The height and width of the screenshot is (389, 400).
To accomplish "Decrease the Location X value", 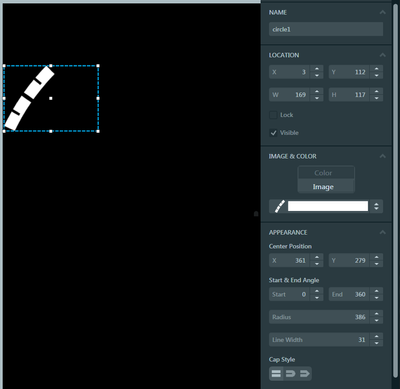I will click(316, 75).
